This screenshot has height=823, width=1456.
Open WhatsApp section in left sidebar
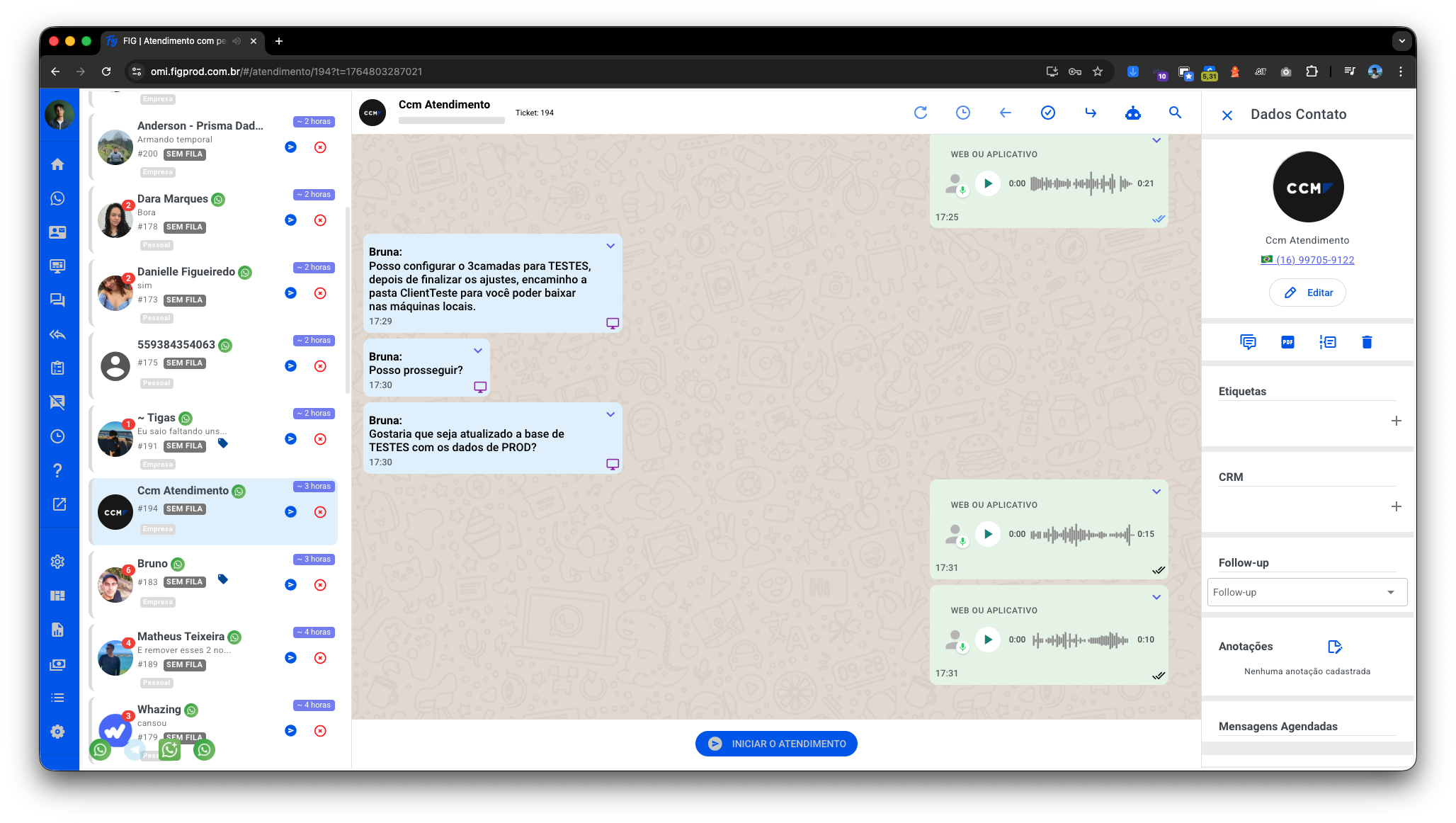pos(58,198)
